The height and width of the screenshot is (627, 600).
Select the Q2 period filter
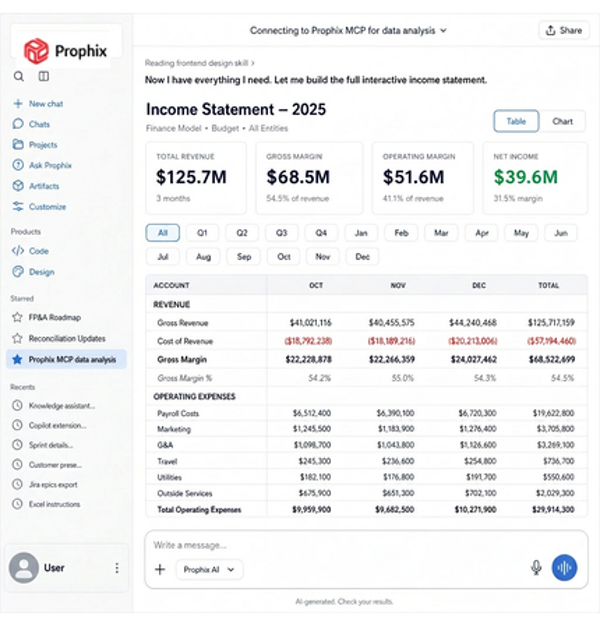242,233
